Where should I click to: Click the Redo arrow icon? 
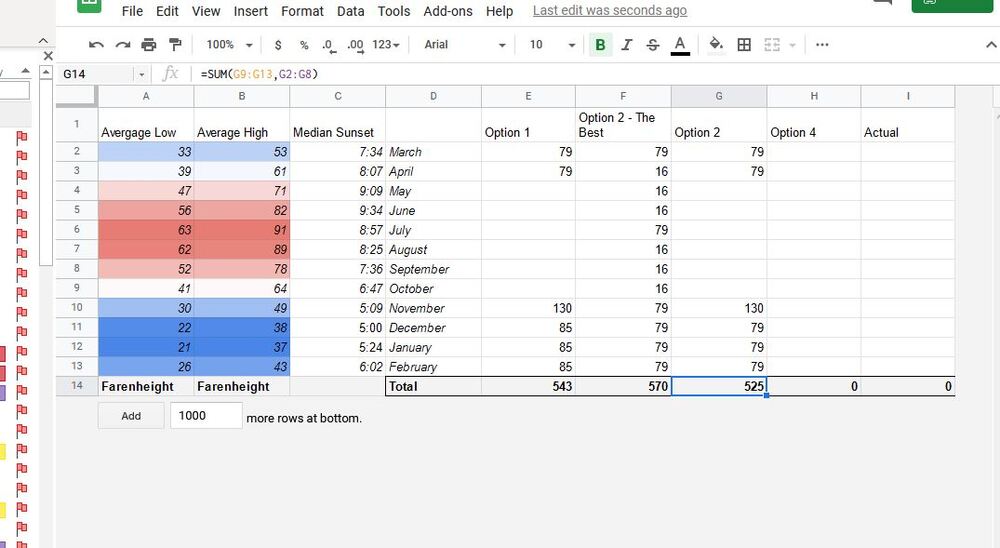tap(122, 45)
